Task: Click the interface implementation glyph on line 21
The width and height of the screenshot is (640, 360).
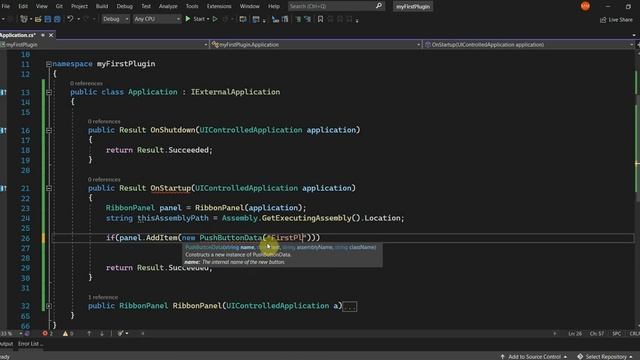Action: click(3, 188)
